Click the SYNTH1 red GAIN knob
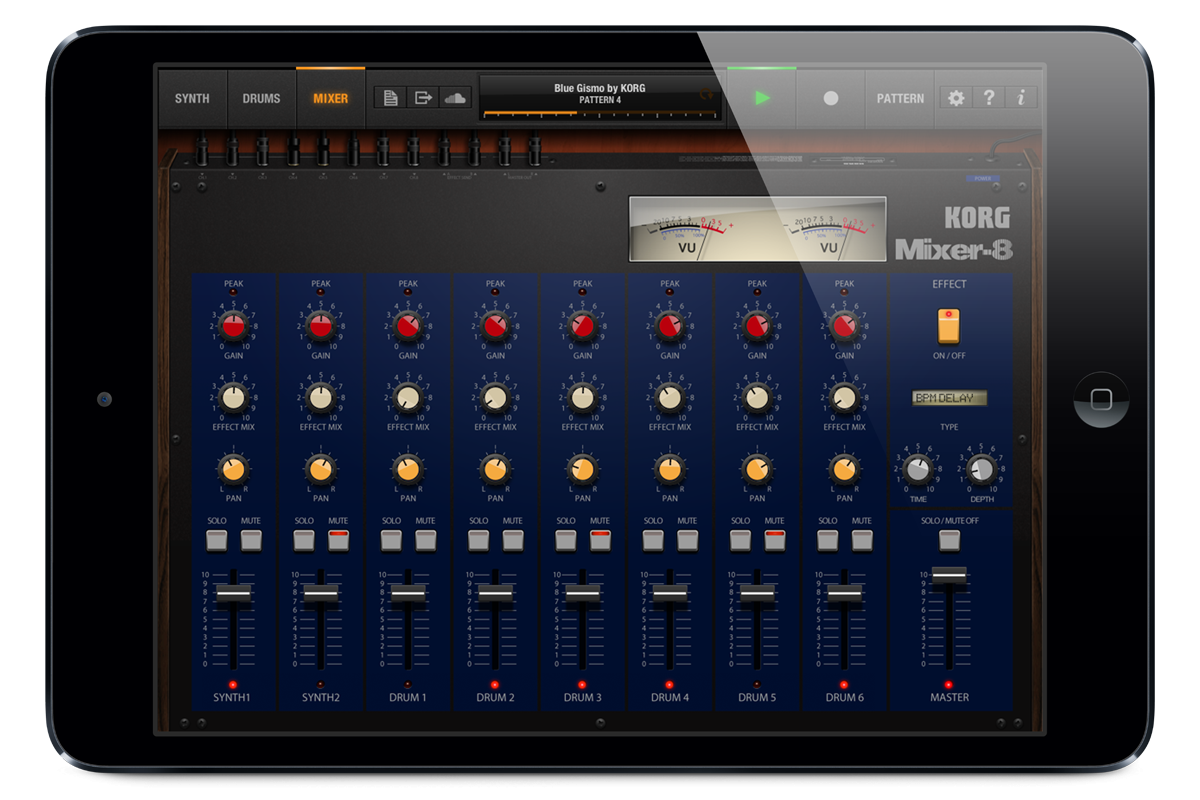The image size is (1200, 800). coord(233,325)
